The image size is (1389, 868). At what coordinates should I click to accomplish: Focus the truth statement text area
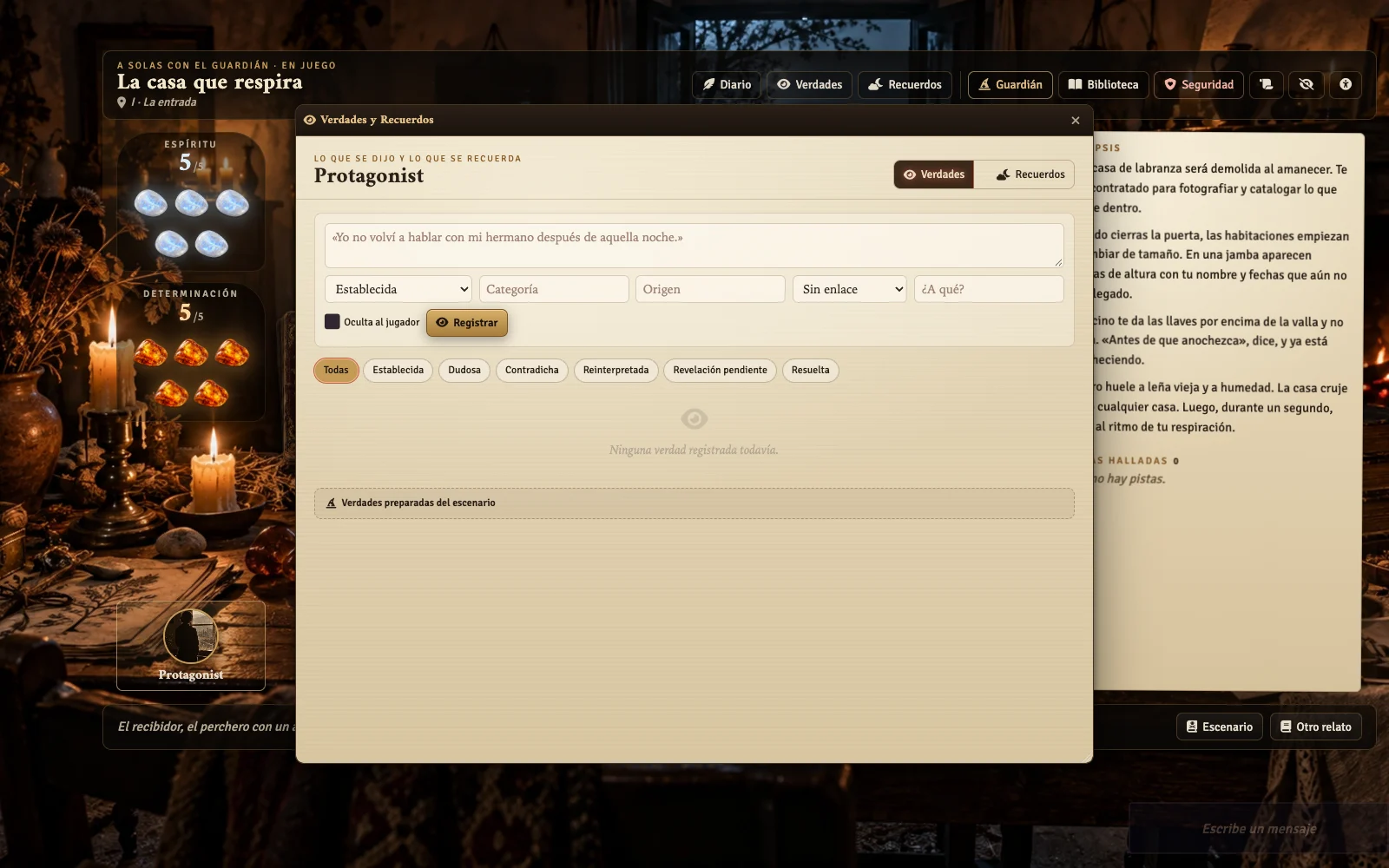[x=694, y=246]
